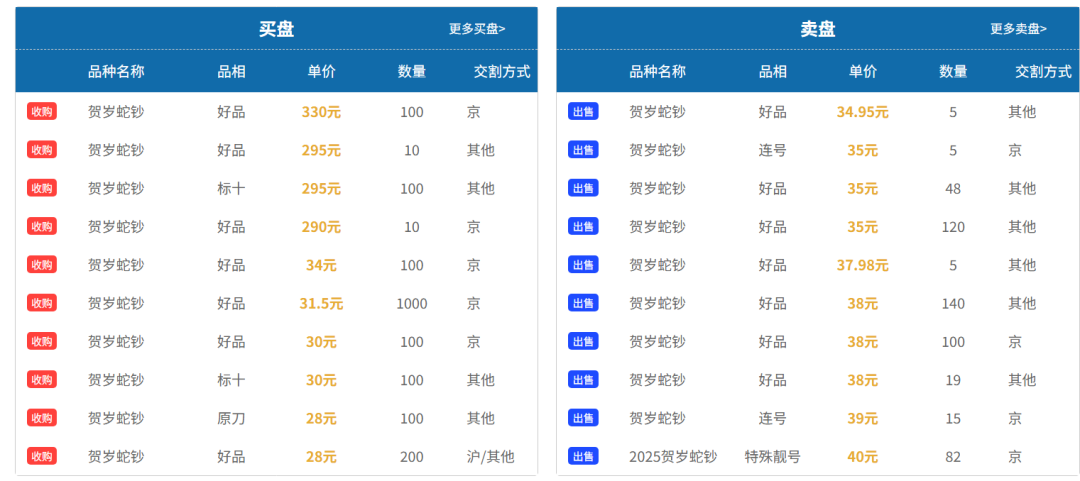Click 收购 badge on the 31.5元 row
The width and height of the screenshot is (1080, 481).
coord(42,303)
